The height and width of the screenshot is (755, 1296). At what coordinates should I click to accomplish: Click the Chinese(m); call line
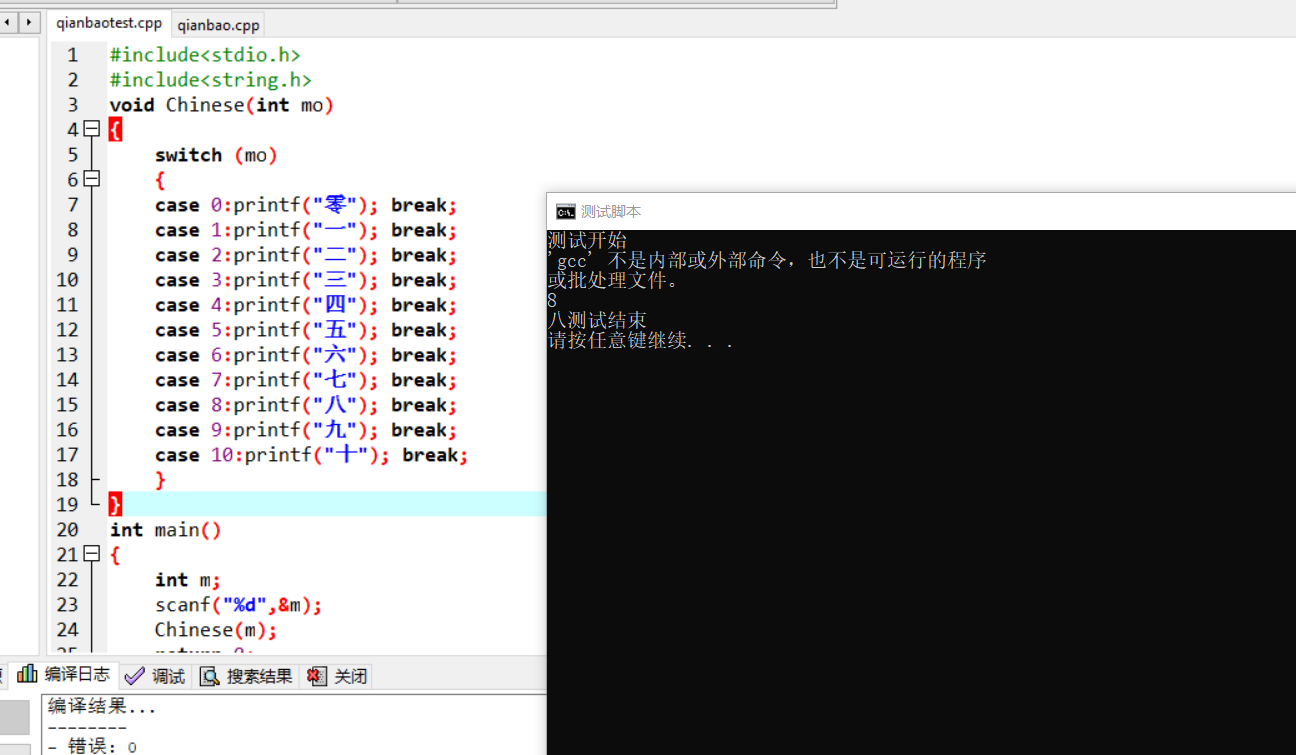[x=216, y=630]
